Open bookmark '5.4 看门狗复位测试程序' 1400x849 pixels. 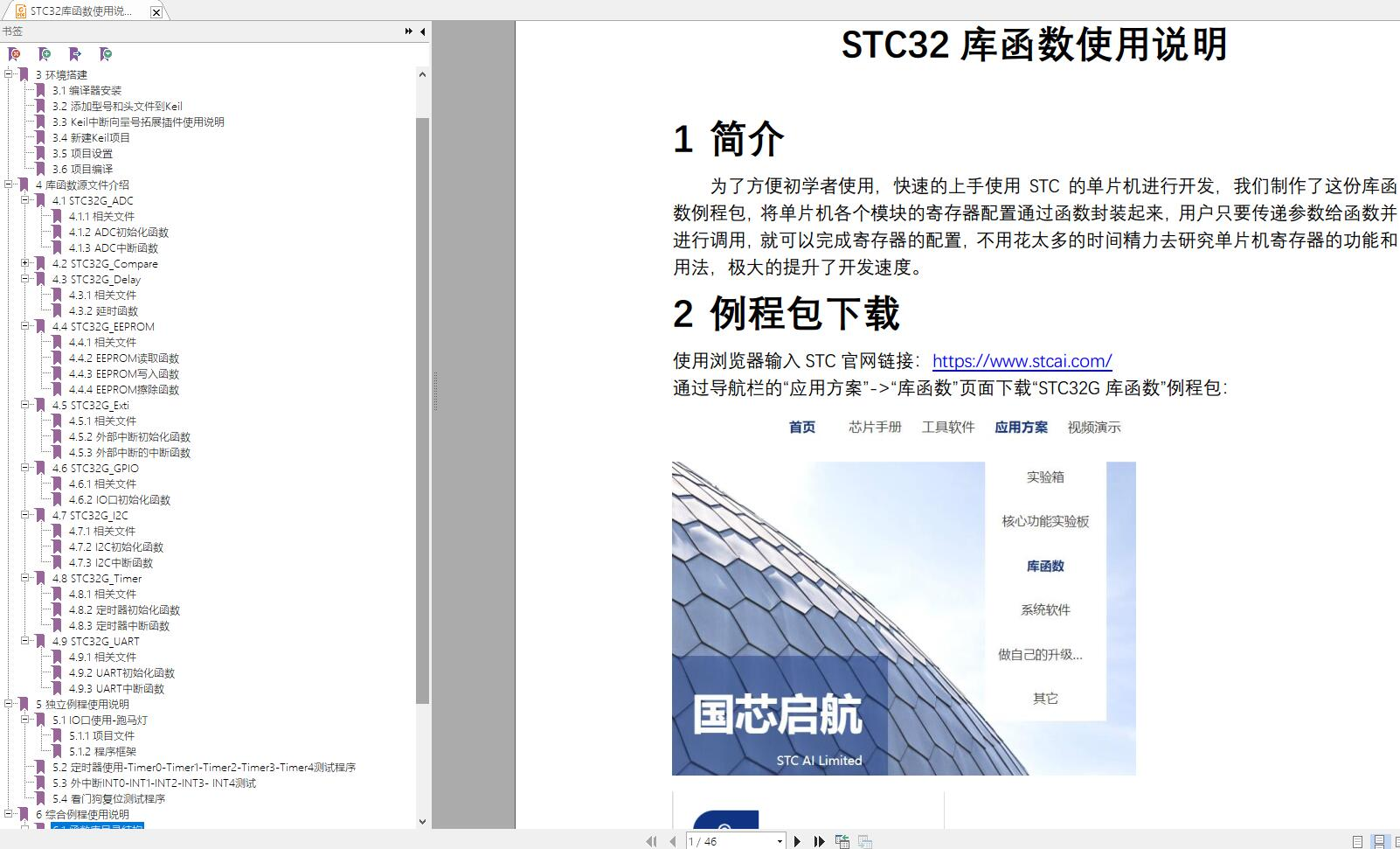point(108,798)
